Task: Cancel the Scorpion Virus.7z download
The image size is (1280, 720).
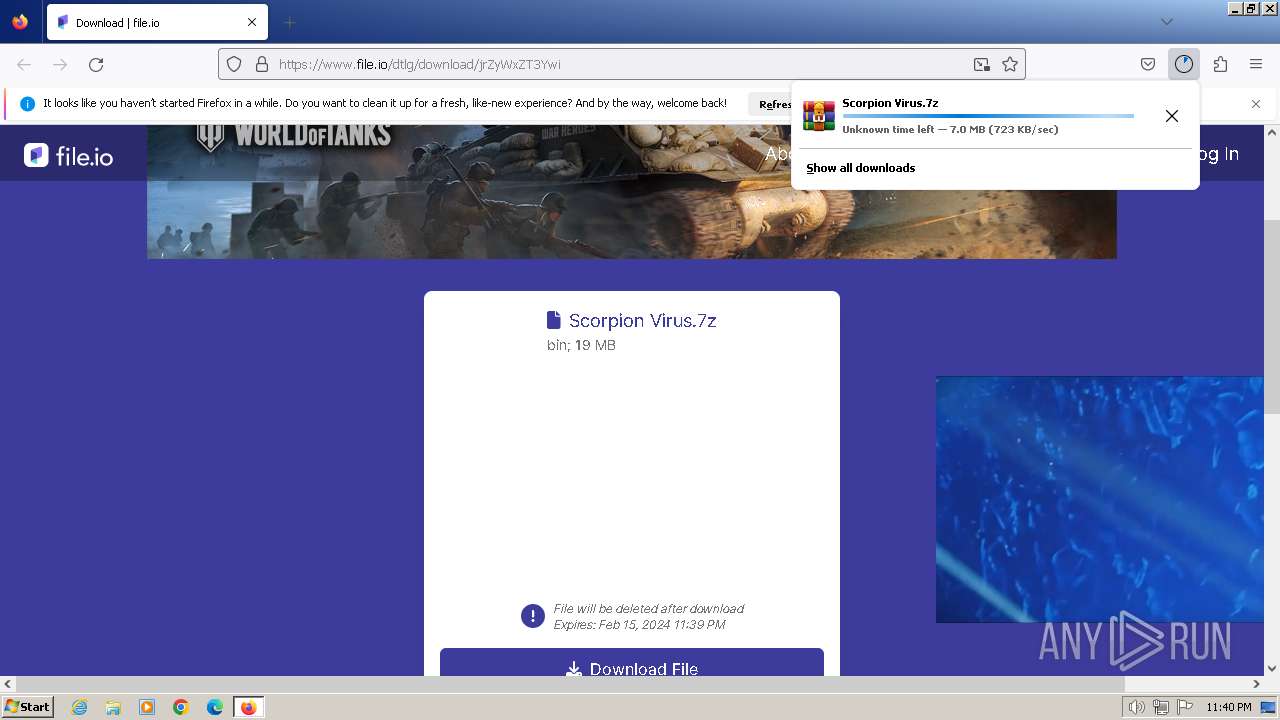Action: click(x=1172, y=116)
